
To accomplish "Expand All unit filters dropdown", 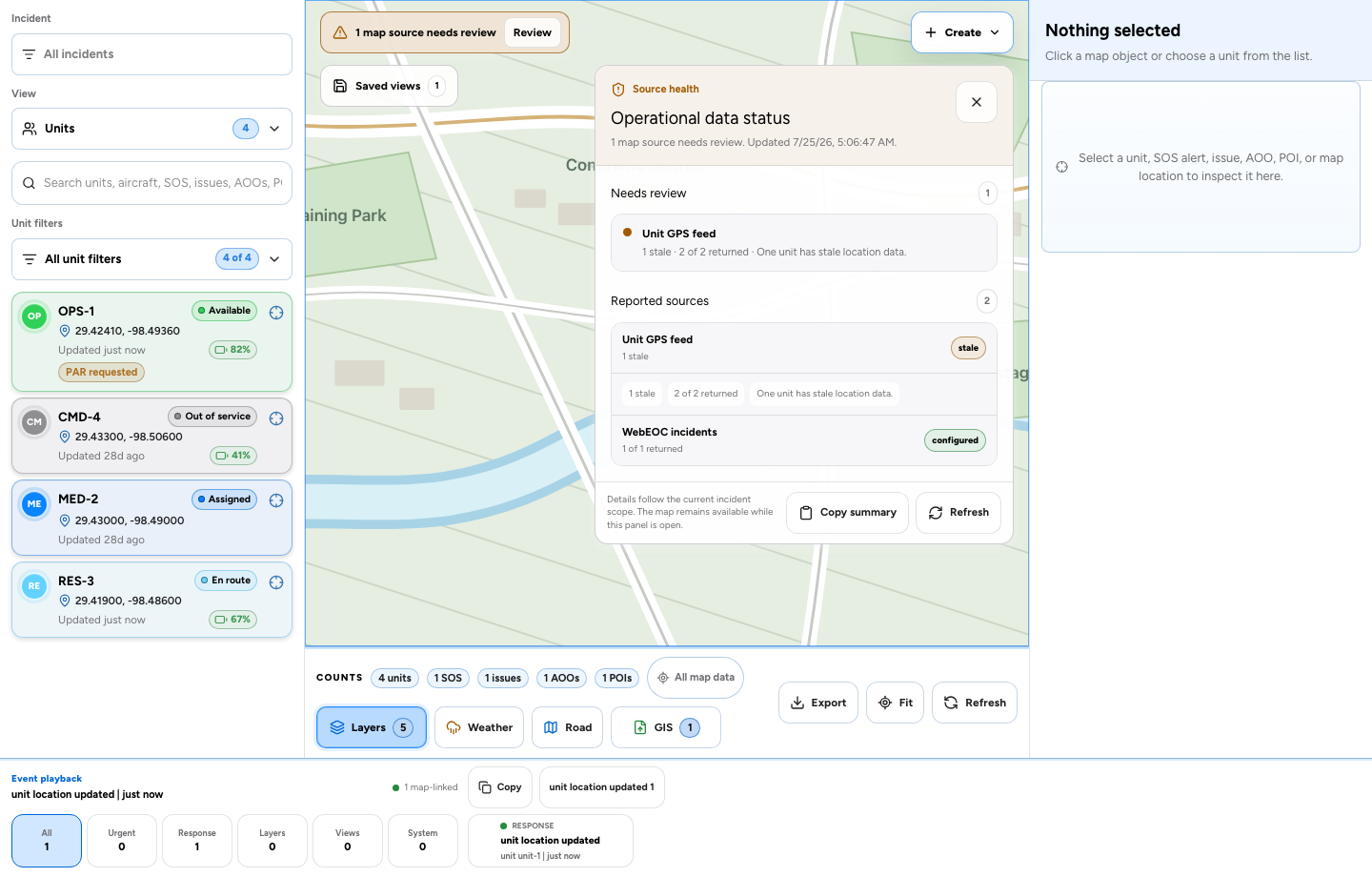I will pos(151,259).
